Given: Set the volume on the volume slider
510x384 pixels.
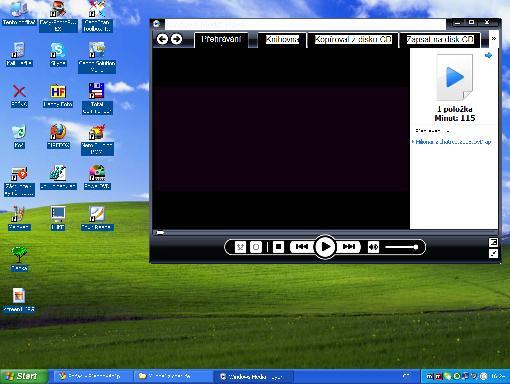Looking at the screenshot, I should 402,247.
